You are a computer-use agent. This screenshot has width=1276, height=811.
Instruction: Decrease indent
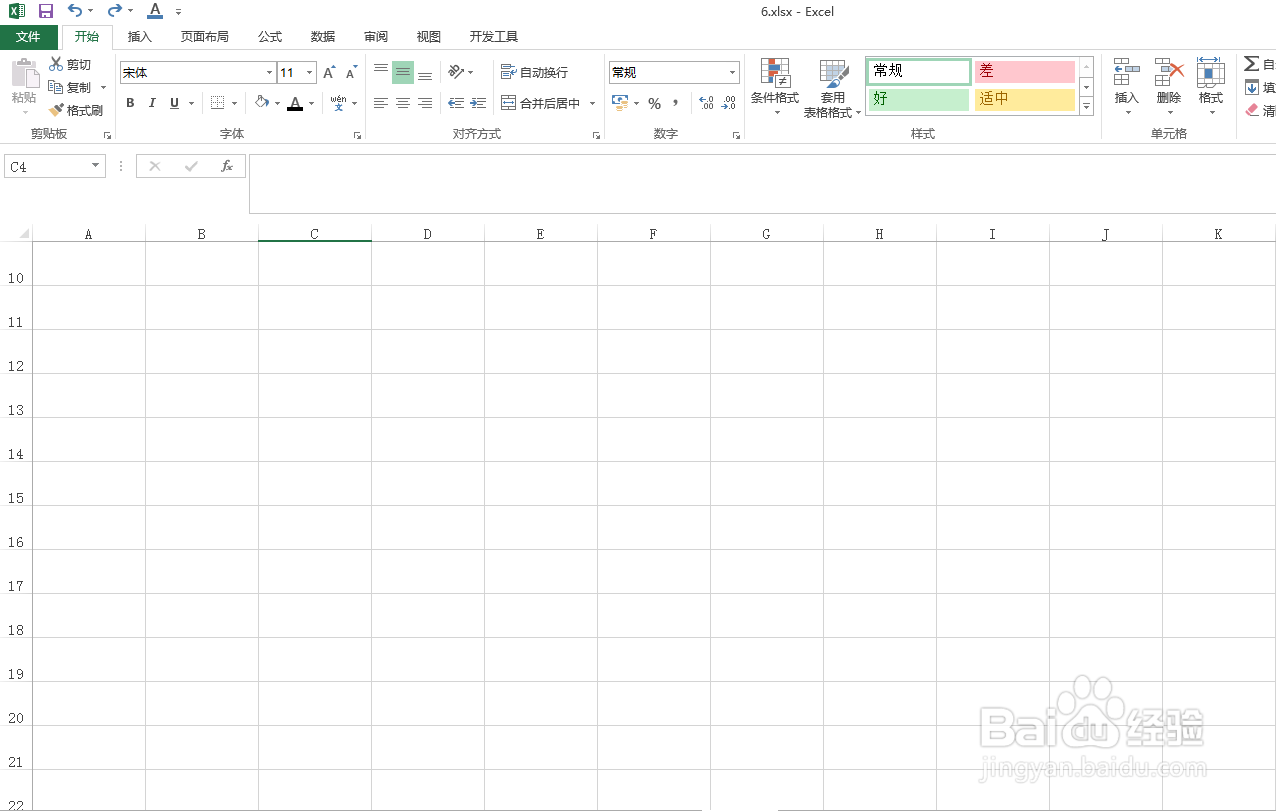pos(456,103)
